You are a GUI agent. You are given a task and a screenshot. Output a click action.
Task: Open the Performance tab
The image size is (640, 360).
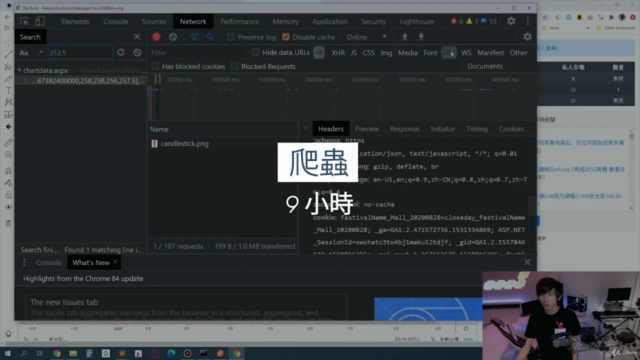point(240,21)
